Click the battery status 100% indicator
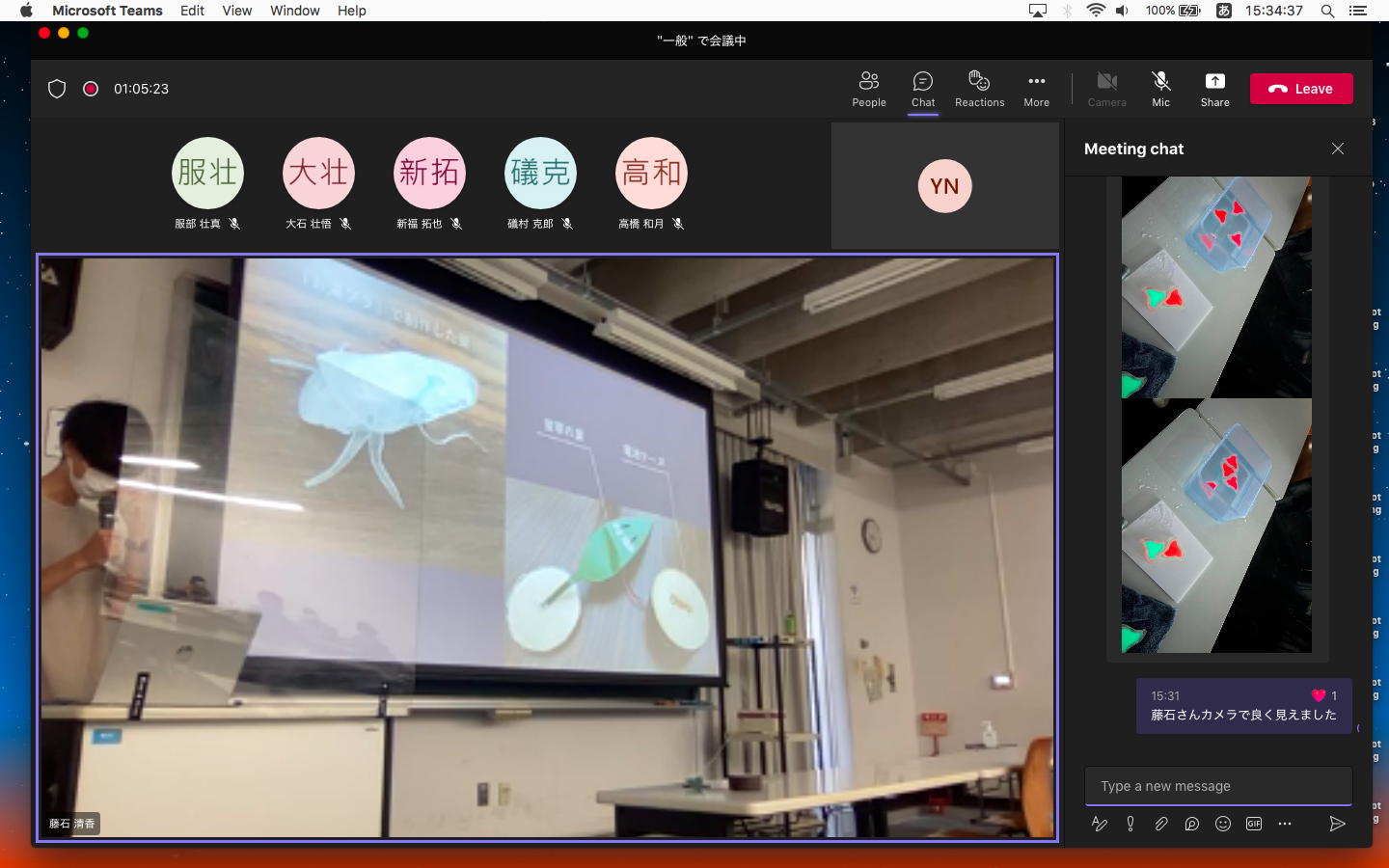The width and height of the screenshot is (1389, 868). point(1173,11)
